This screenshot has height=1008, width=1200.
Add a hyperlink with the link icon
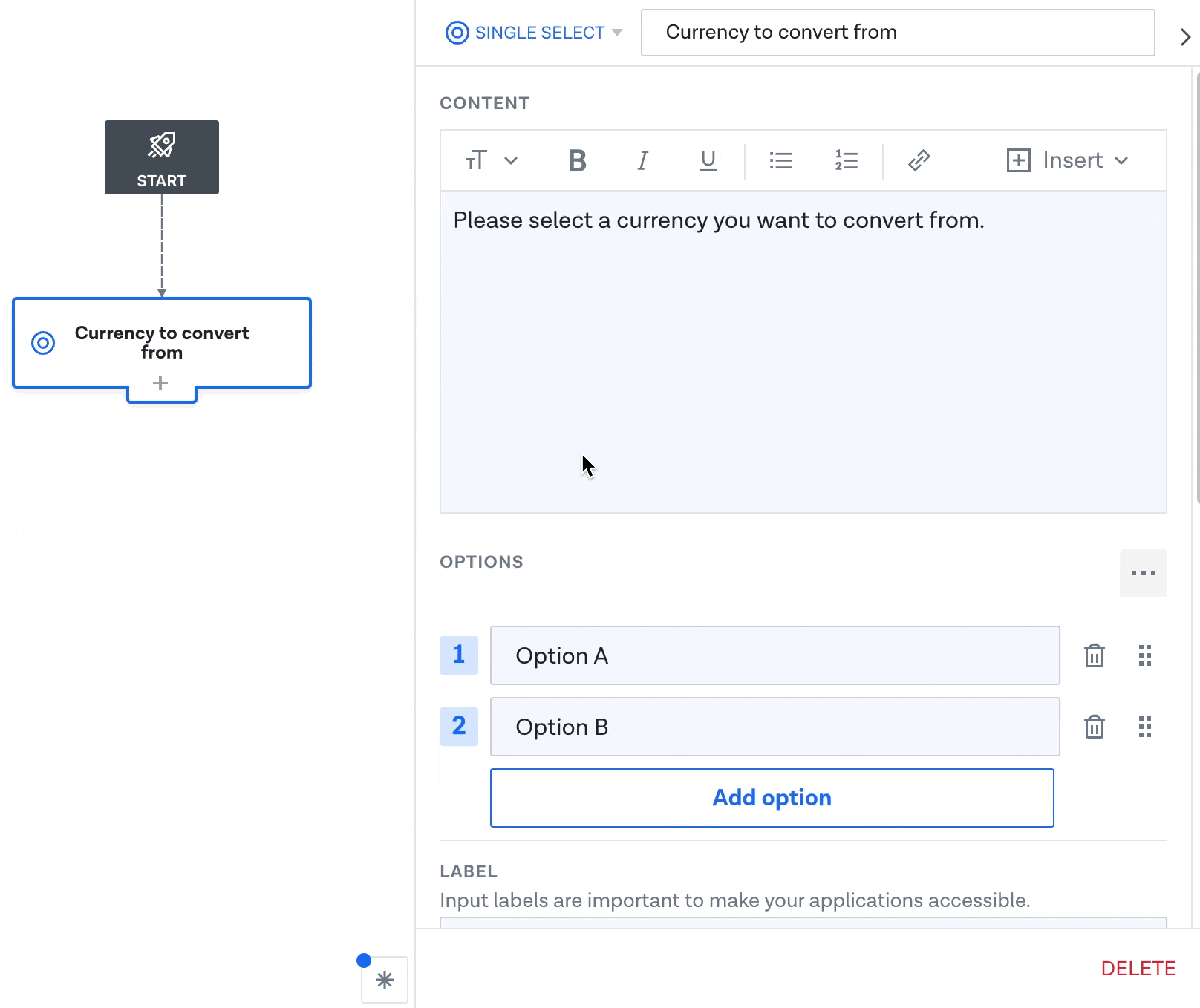(x=919, y=160)
